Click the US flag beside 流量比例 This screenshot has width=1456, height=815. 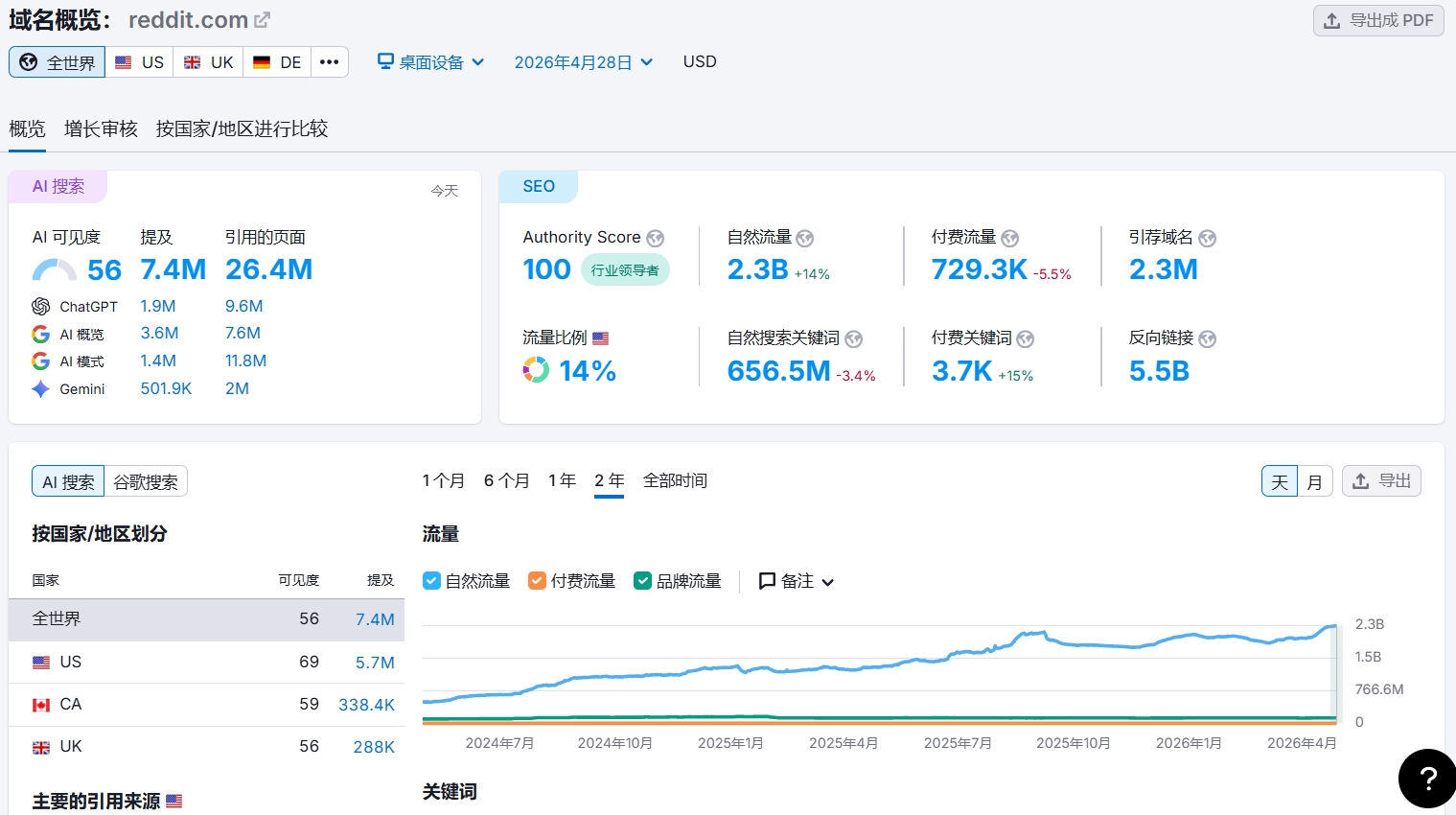click(601, 338)
